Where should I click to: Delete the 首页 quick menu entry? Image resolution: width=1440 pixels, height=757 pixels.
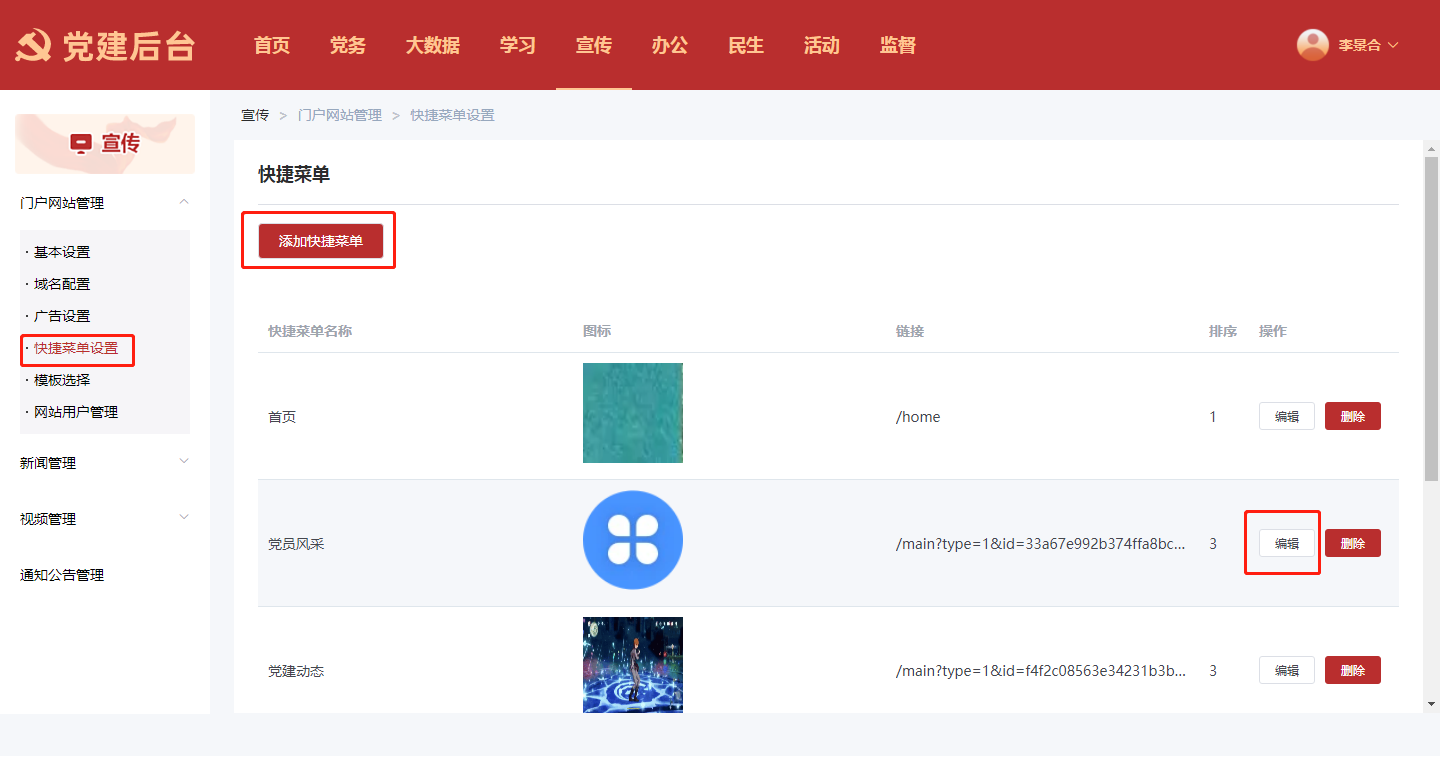click(x=1352, y=416)
